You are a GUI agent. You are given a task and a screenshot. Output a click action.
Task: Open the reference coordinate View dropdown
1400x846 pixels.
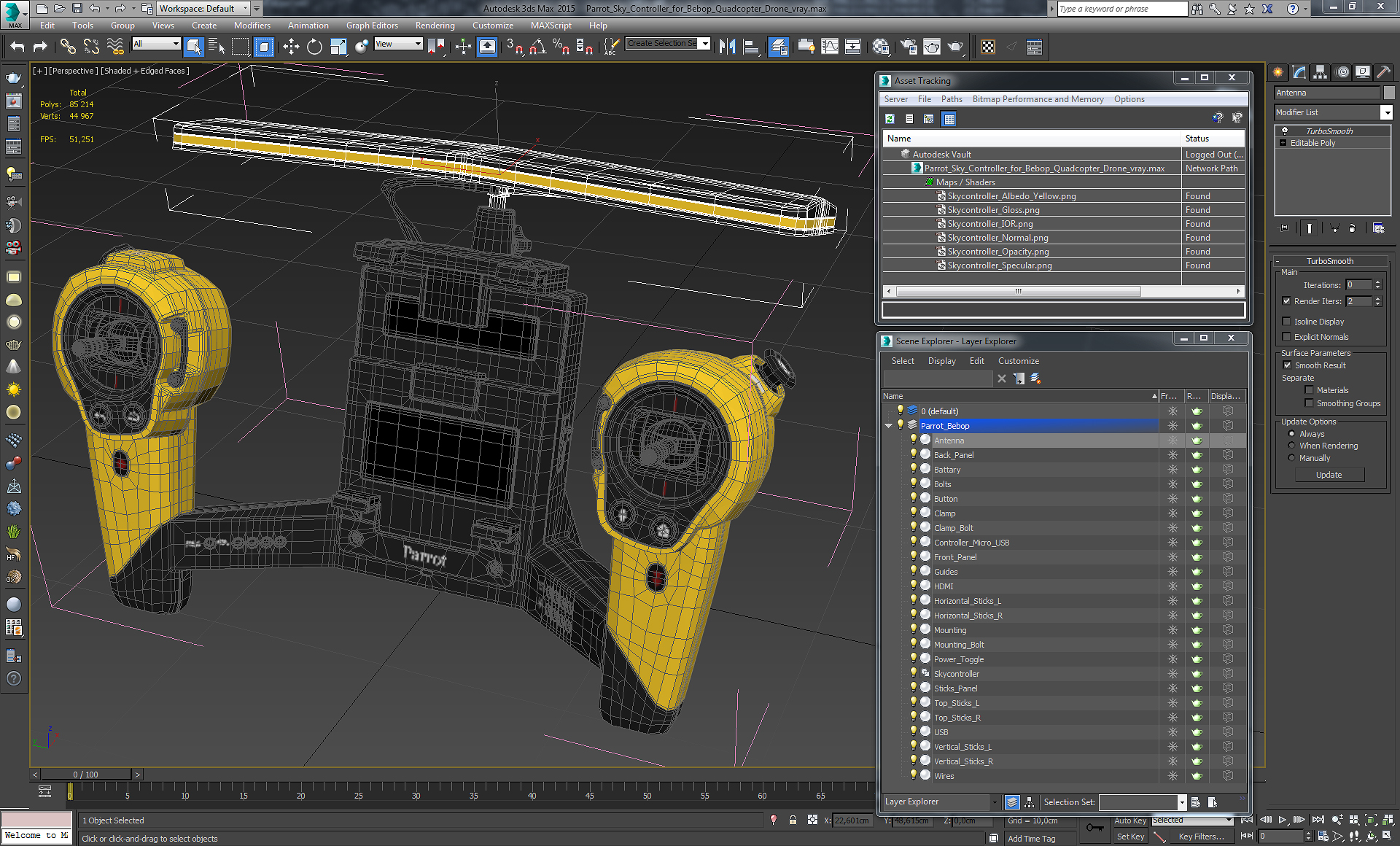click(398, 44)
